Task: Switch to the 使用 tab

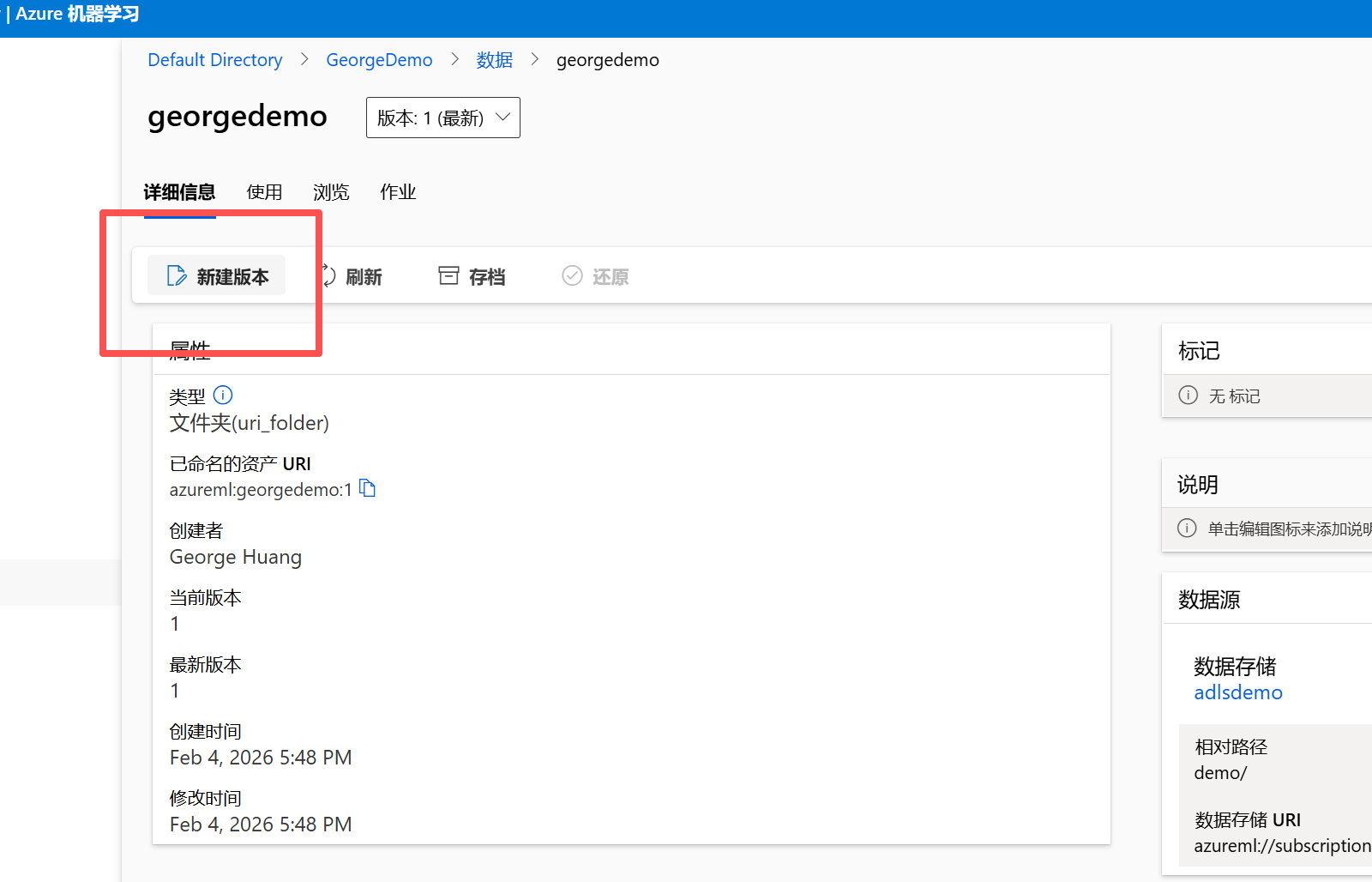Action: pos(264,192)
